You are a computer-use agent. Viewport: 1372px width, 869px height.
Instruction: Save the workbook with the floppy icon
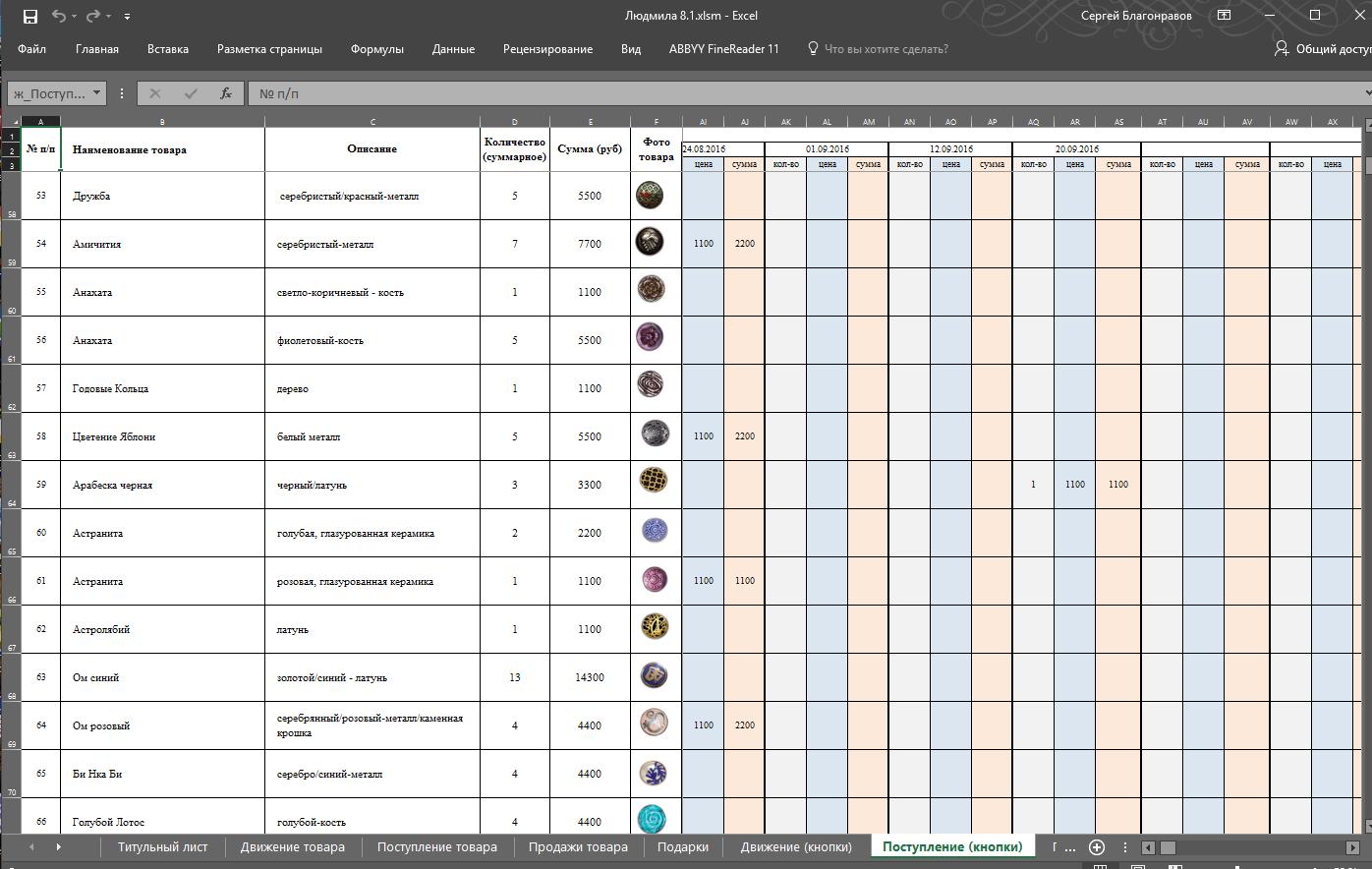(30, 16)
